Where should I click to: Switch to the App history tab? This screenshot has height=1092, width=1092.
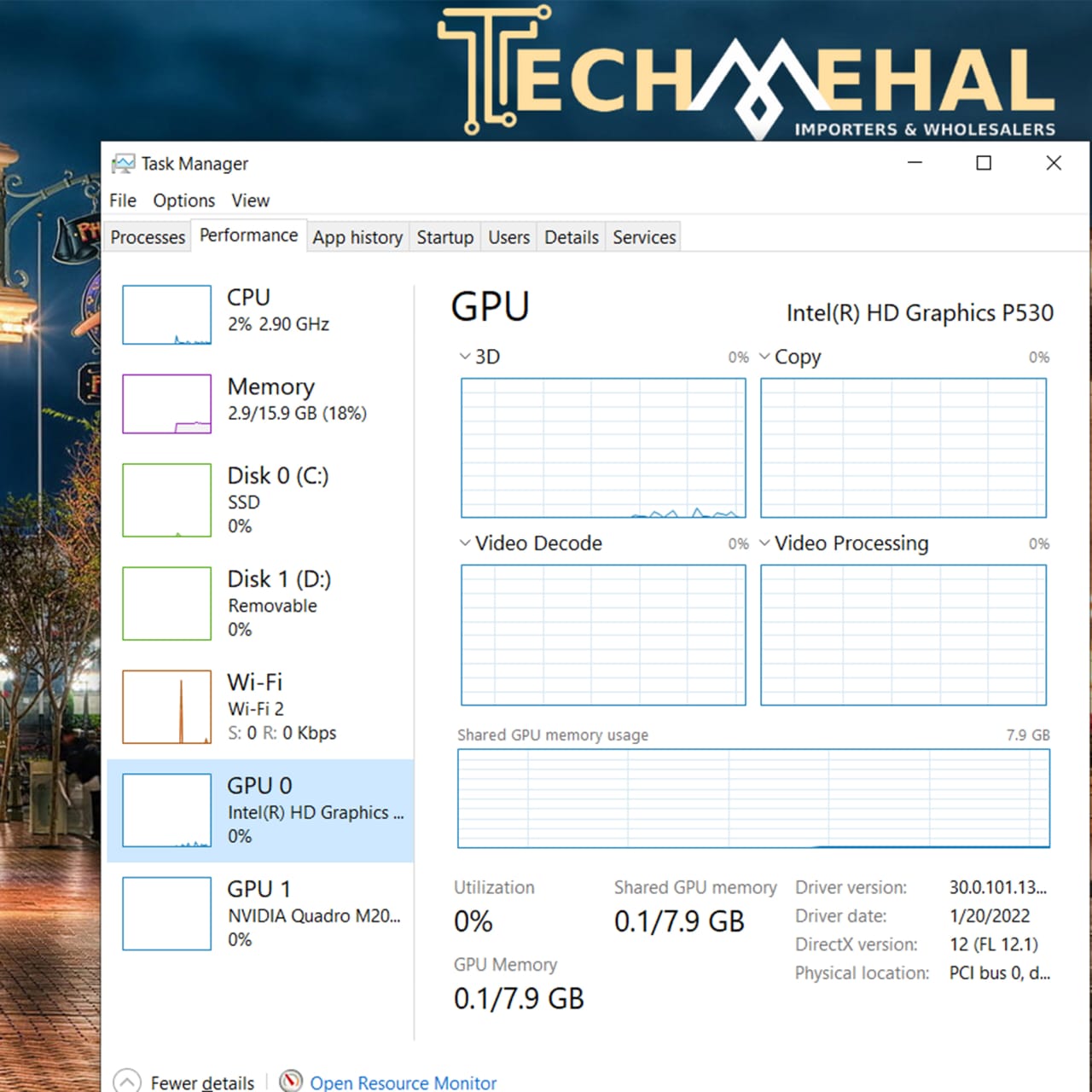(357, 237)
